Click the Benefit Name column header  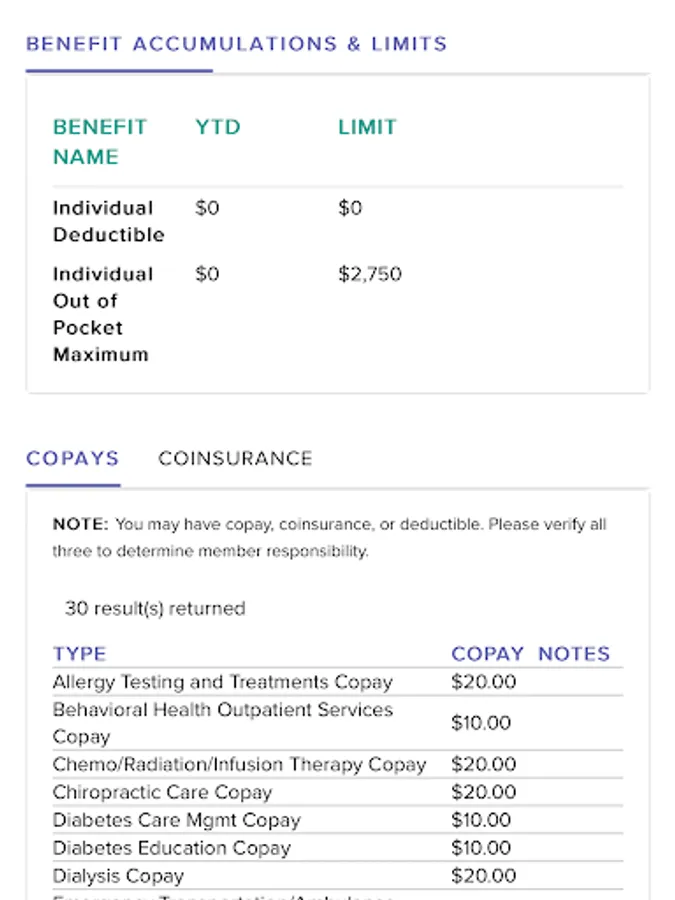100,142
